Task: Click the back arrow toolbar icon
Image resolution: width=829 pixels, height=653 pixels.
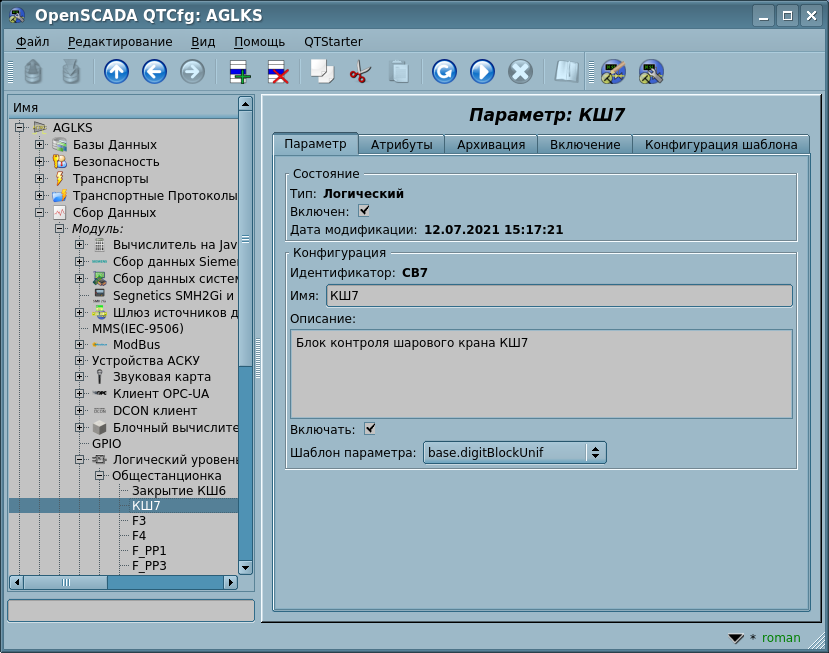Action: pyautogui.click(x=154, y=72)
